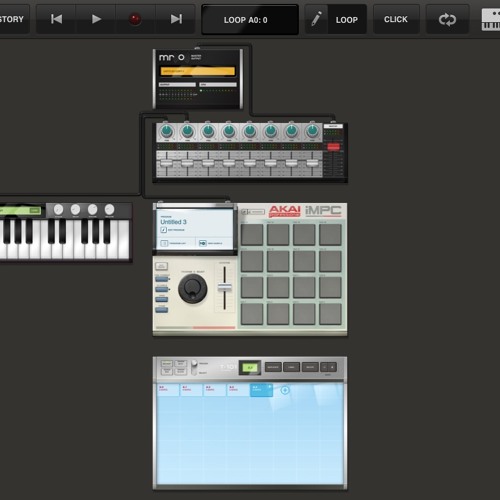
Task: Select the pencil edit tool
Action: (x=316, y=19)
